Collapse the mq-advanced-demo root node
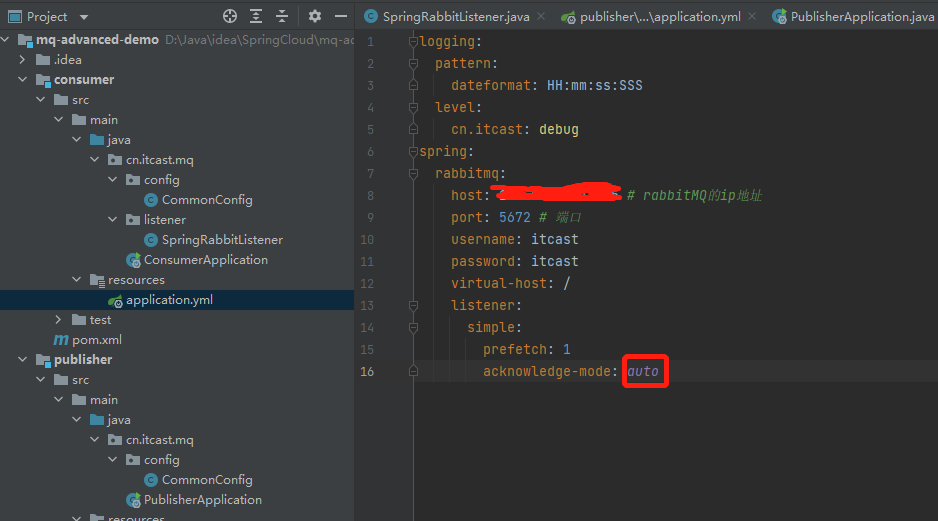 click(x=5, y=39)
